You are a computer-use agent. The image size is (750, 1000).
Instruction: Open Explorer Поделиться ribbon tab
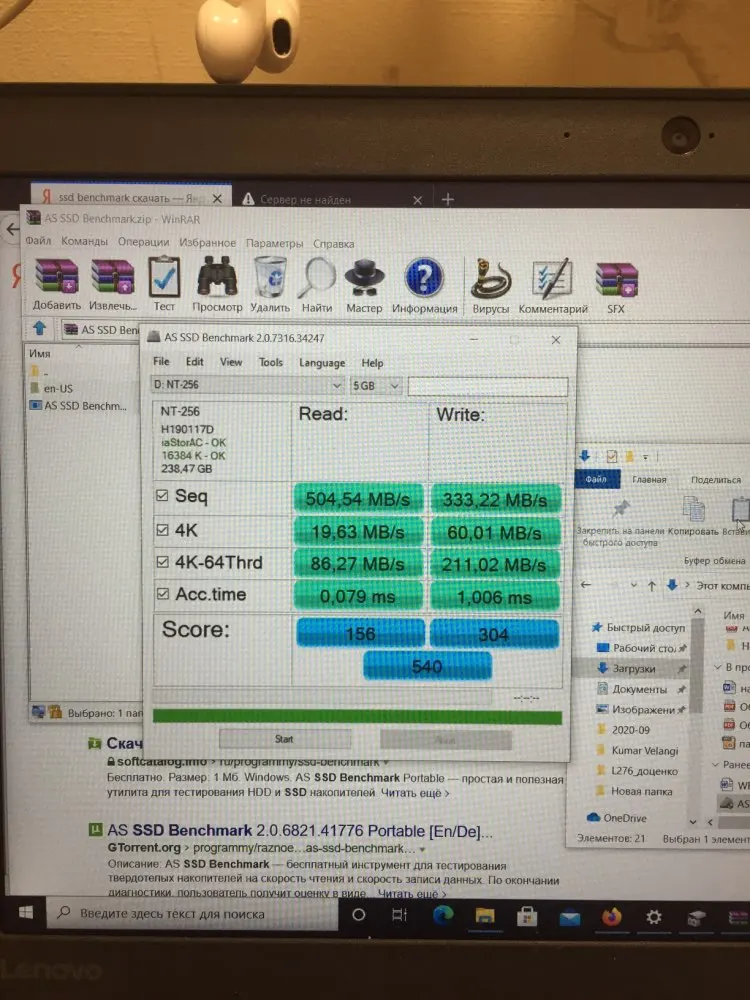(716, 480)
